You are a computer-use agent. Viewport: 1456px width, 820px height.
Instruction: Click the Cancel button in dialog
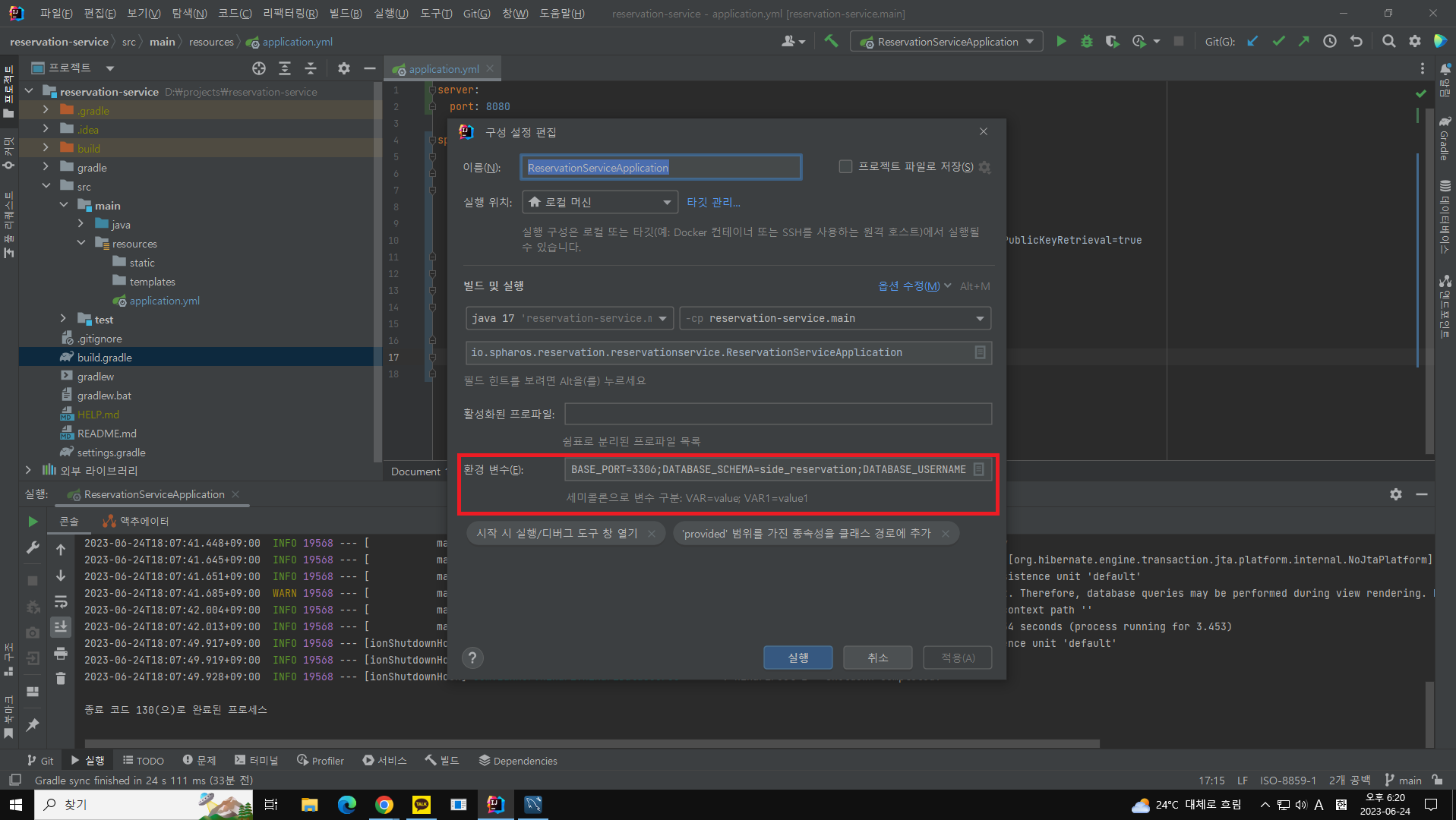[x=877, y=658]
